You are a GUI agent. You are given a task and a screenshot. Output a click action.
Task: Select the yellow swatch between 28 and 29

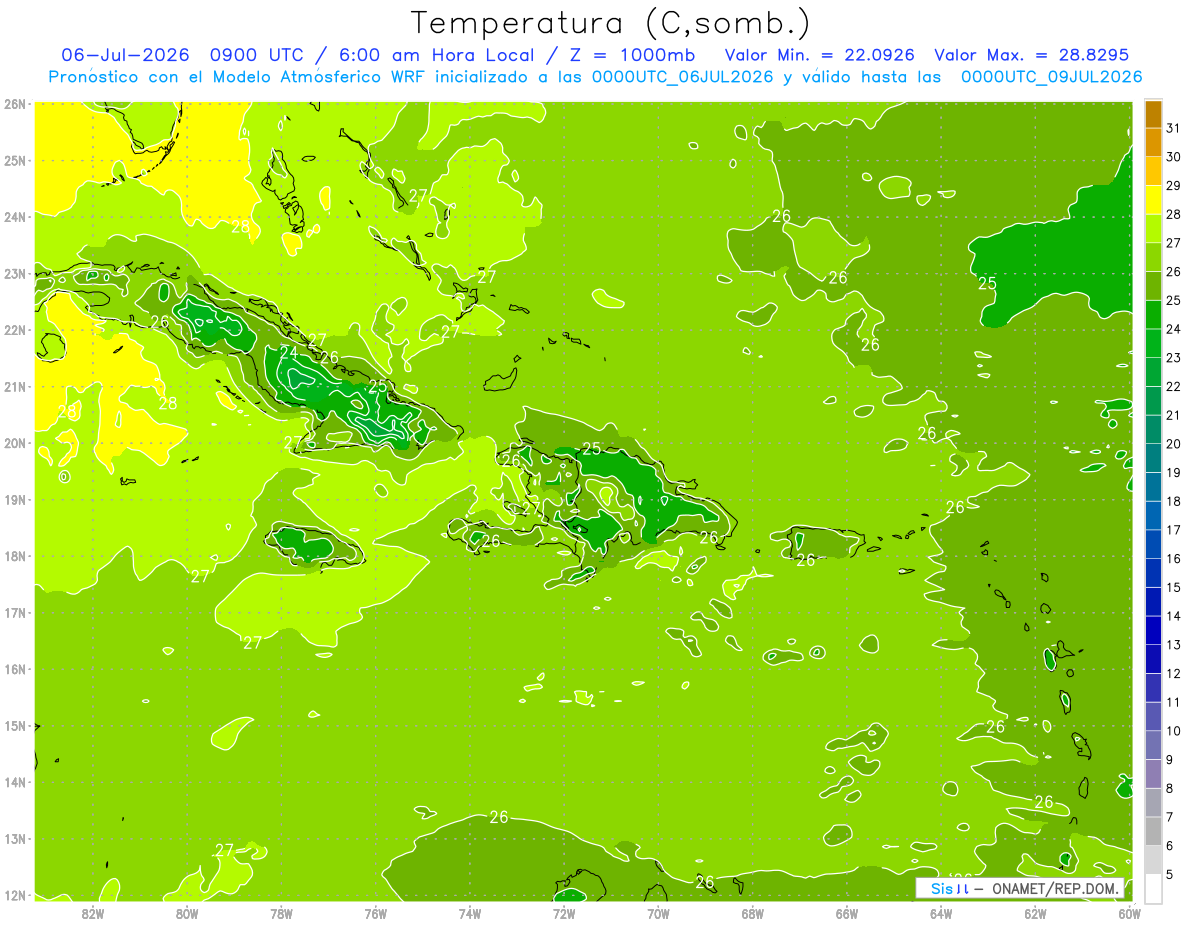click(x=1153, y=200)
